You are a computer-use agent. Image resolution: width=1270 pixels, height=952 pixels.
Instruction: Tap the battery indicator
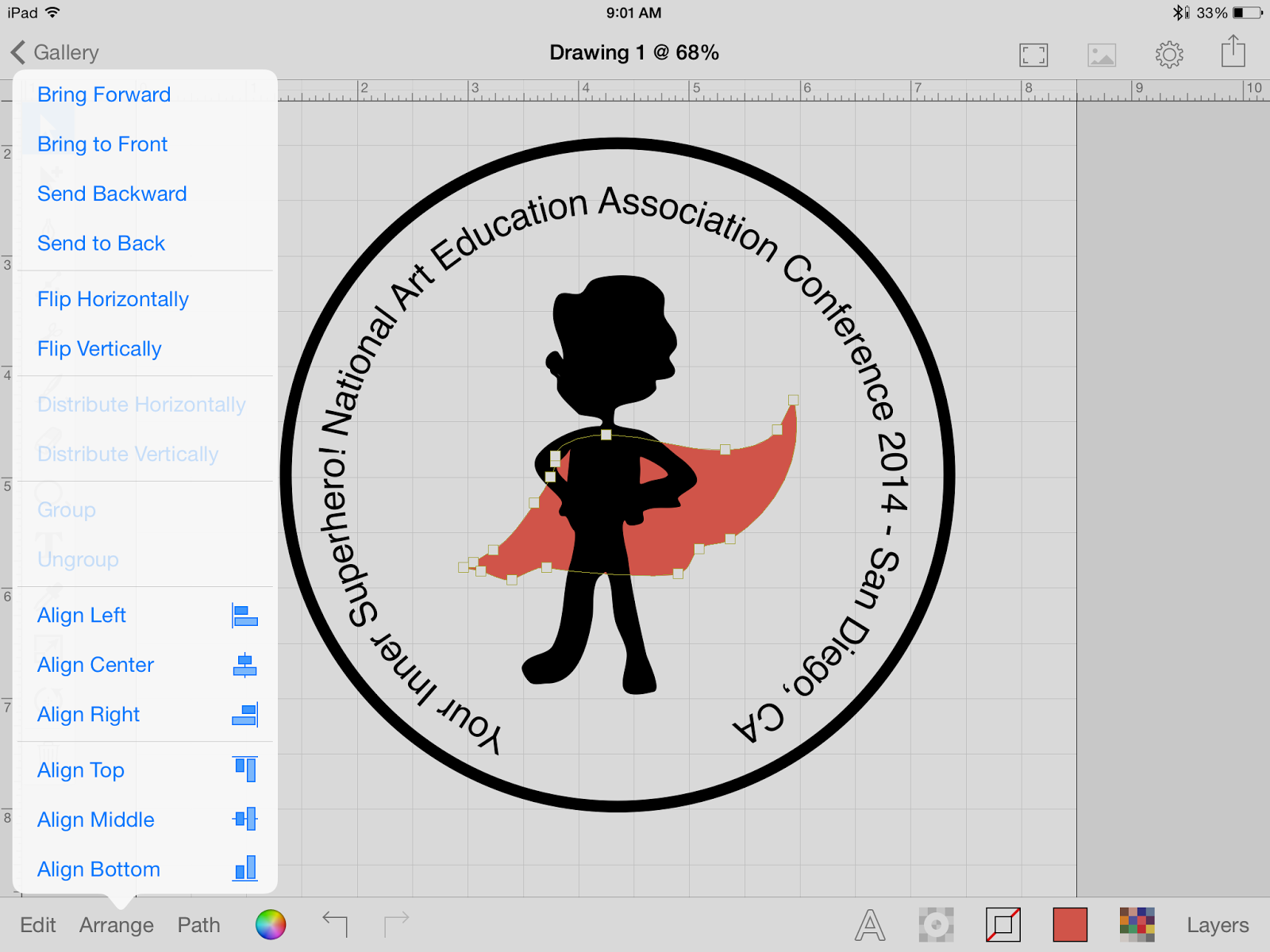tap(1248, 13)
